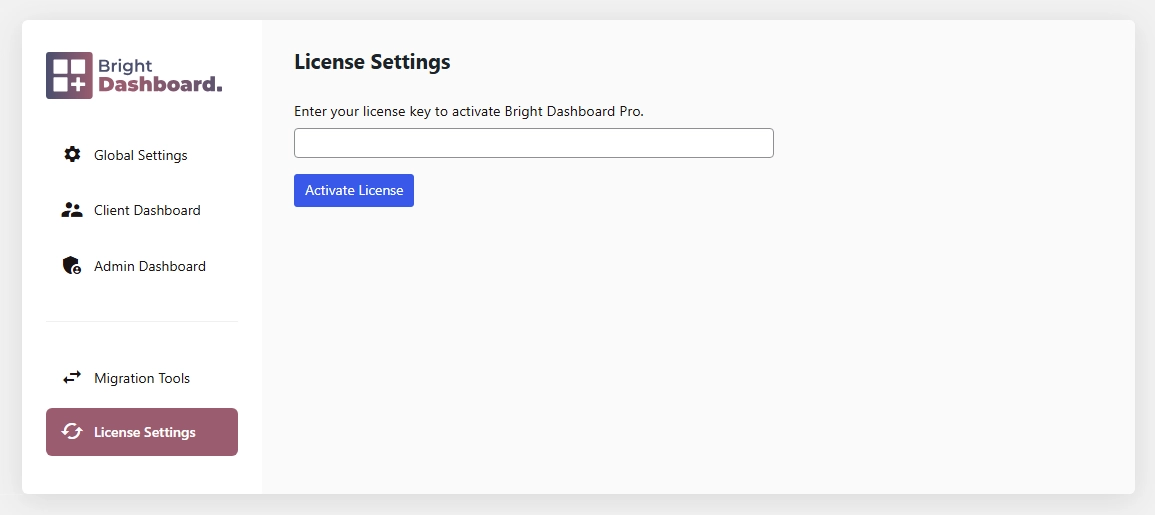1155x515 pixels.
Task: Click the gear icon for Global Settings
Action: tap(72, 155)
